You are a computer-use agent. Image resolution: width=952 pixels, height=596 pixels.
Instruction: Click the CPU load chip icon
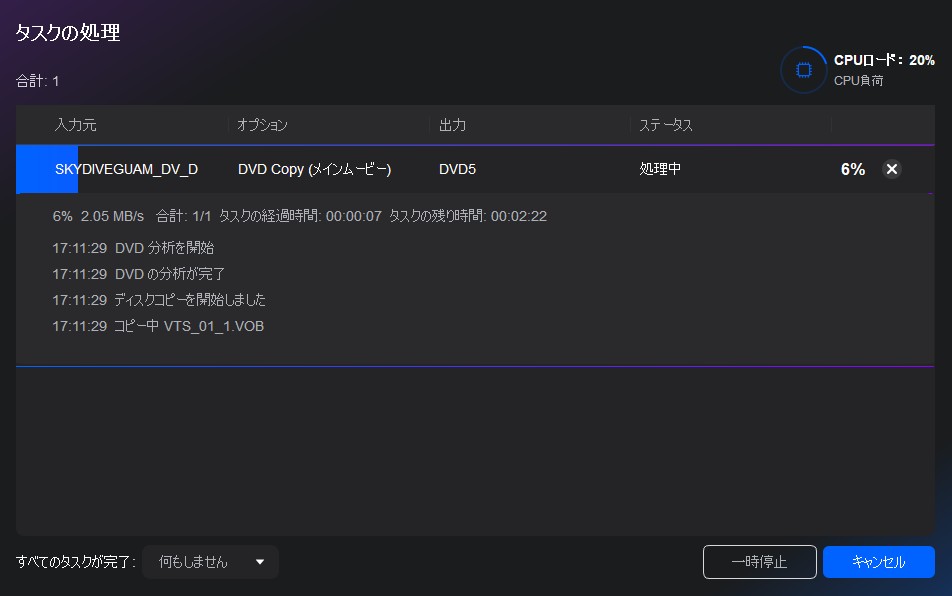pos(803,70)
